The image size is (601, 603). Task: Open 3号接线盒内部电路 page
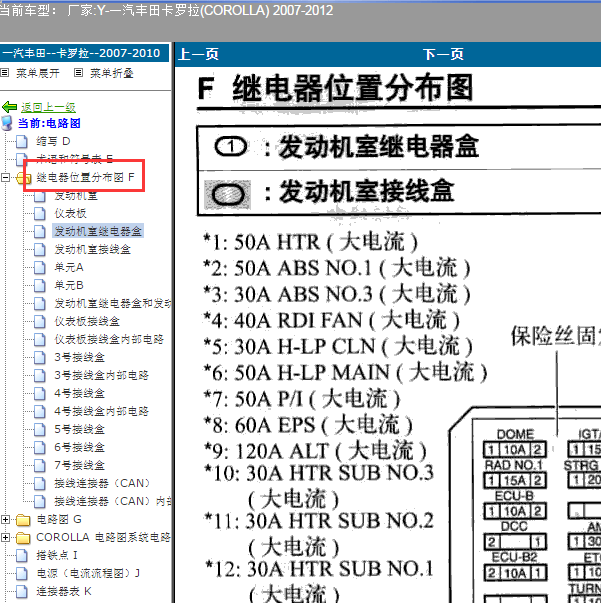click(x=102, y=375)
